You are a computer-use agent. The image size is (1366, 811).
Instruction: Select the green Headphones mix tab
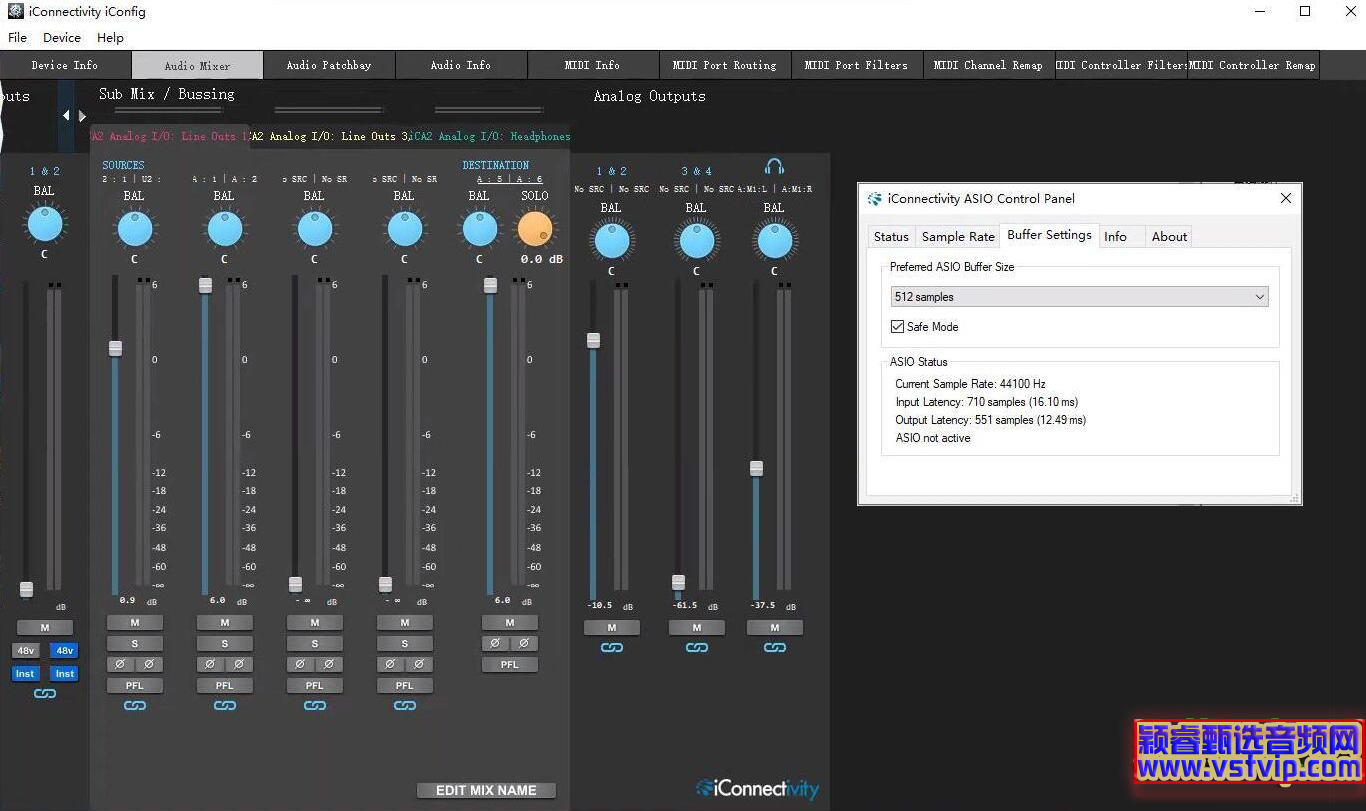point(491,136)
